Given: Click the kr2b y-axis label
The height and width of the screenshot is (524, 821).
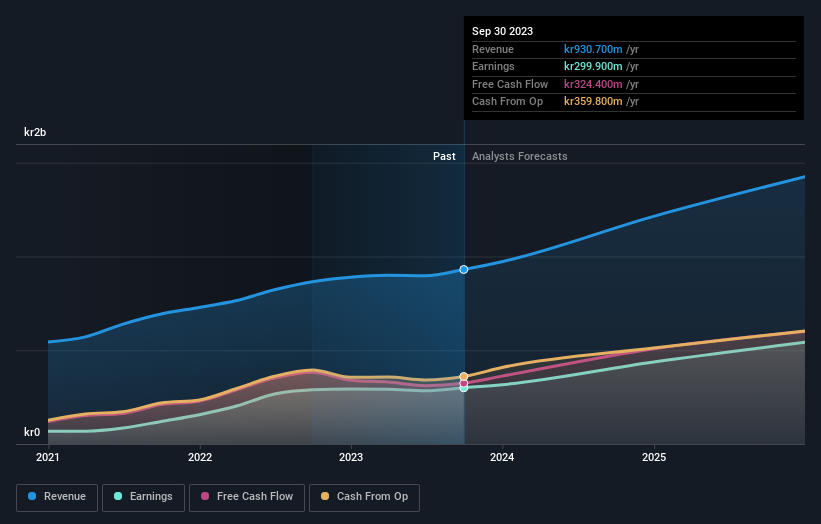Looking at the screenshot, I should click(35, 132).
